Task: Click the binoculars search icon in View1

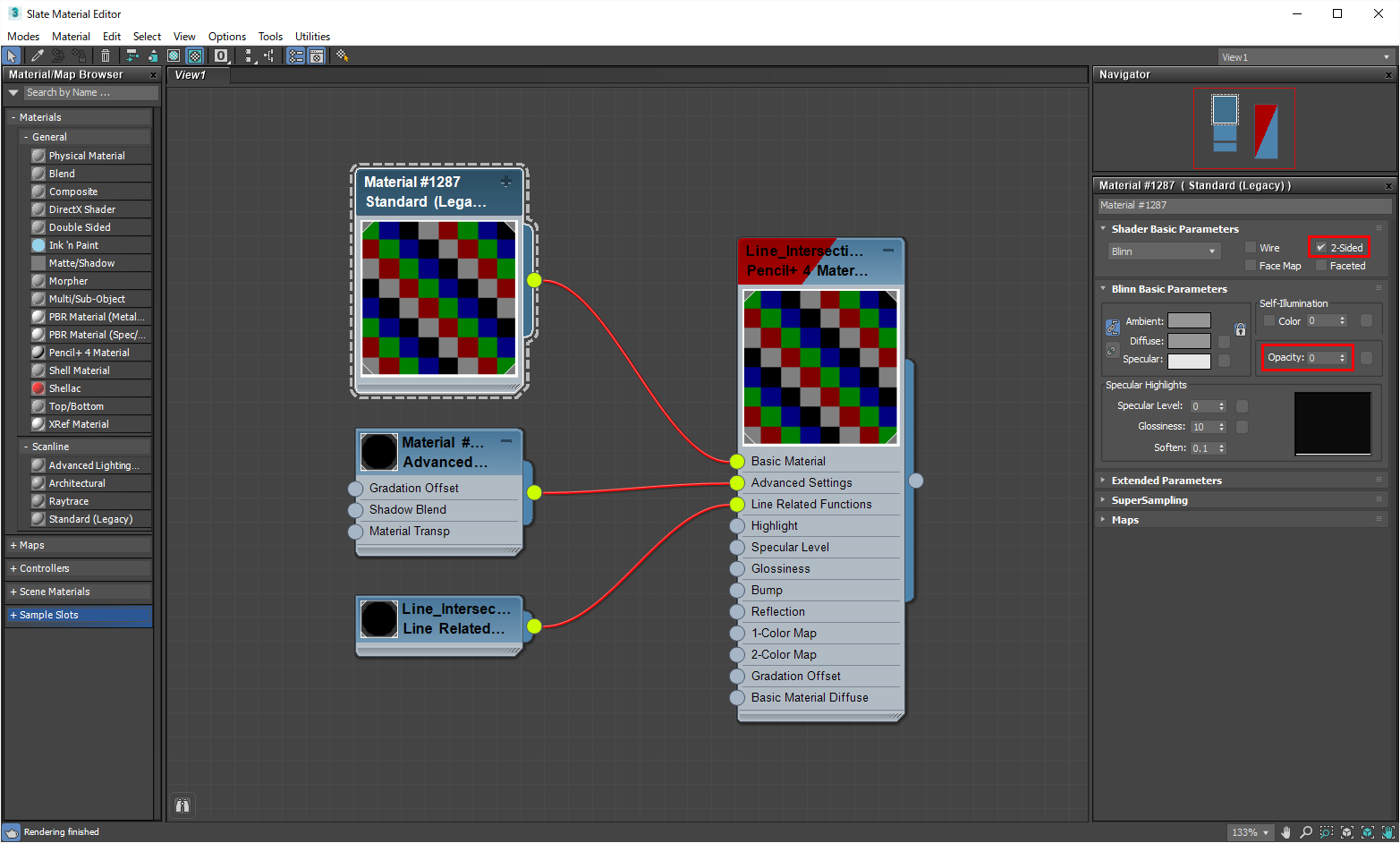Action: point(182,805)
